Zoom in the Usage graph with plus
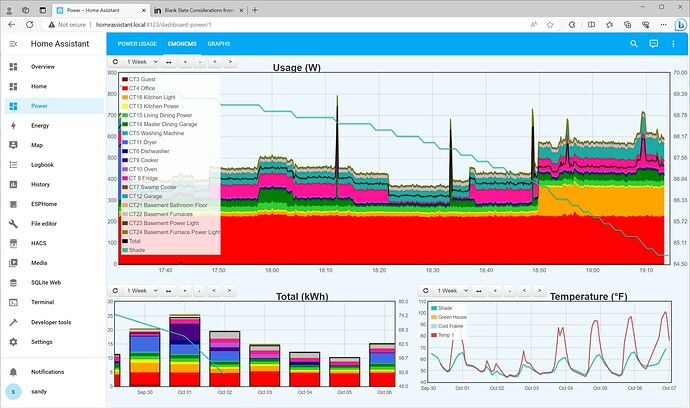Image resolution: width=690 pixels, height=408 pixels. pyautogui.click(x=185, y=62)
